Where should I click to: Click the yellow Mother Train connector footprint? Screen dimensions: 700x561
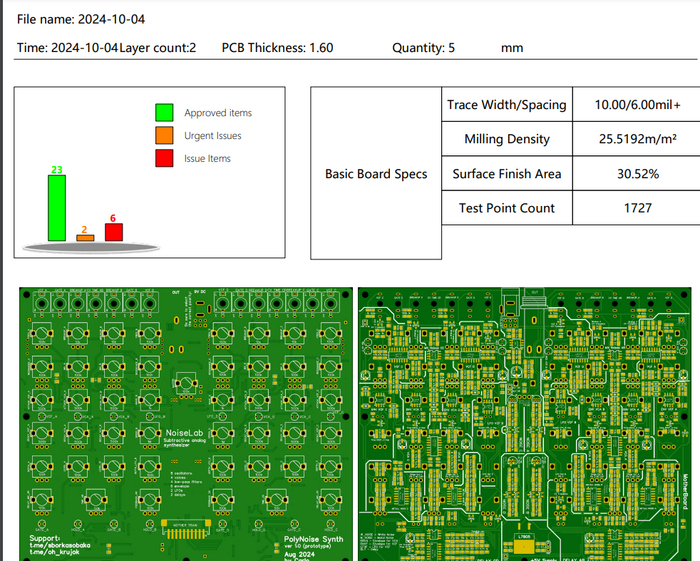click(x=188, y=528)
